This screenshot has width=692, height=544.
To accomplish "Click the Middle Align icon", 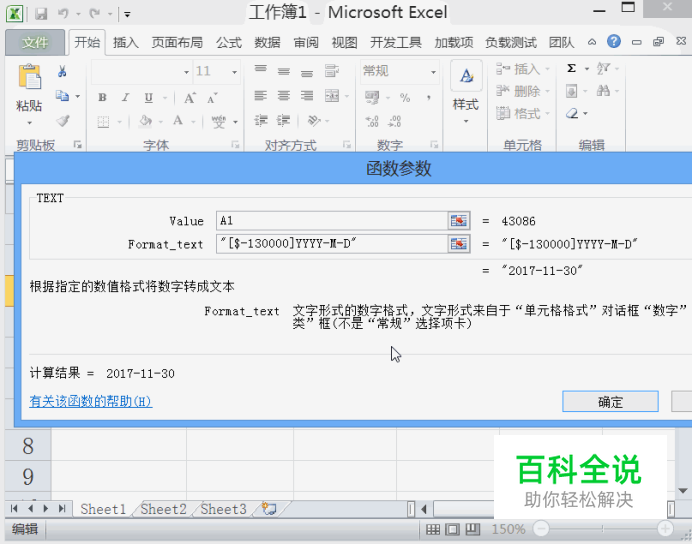I will 284,71.
